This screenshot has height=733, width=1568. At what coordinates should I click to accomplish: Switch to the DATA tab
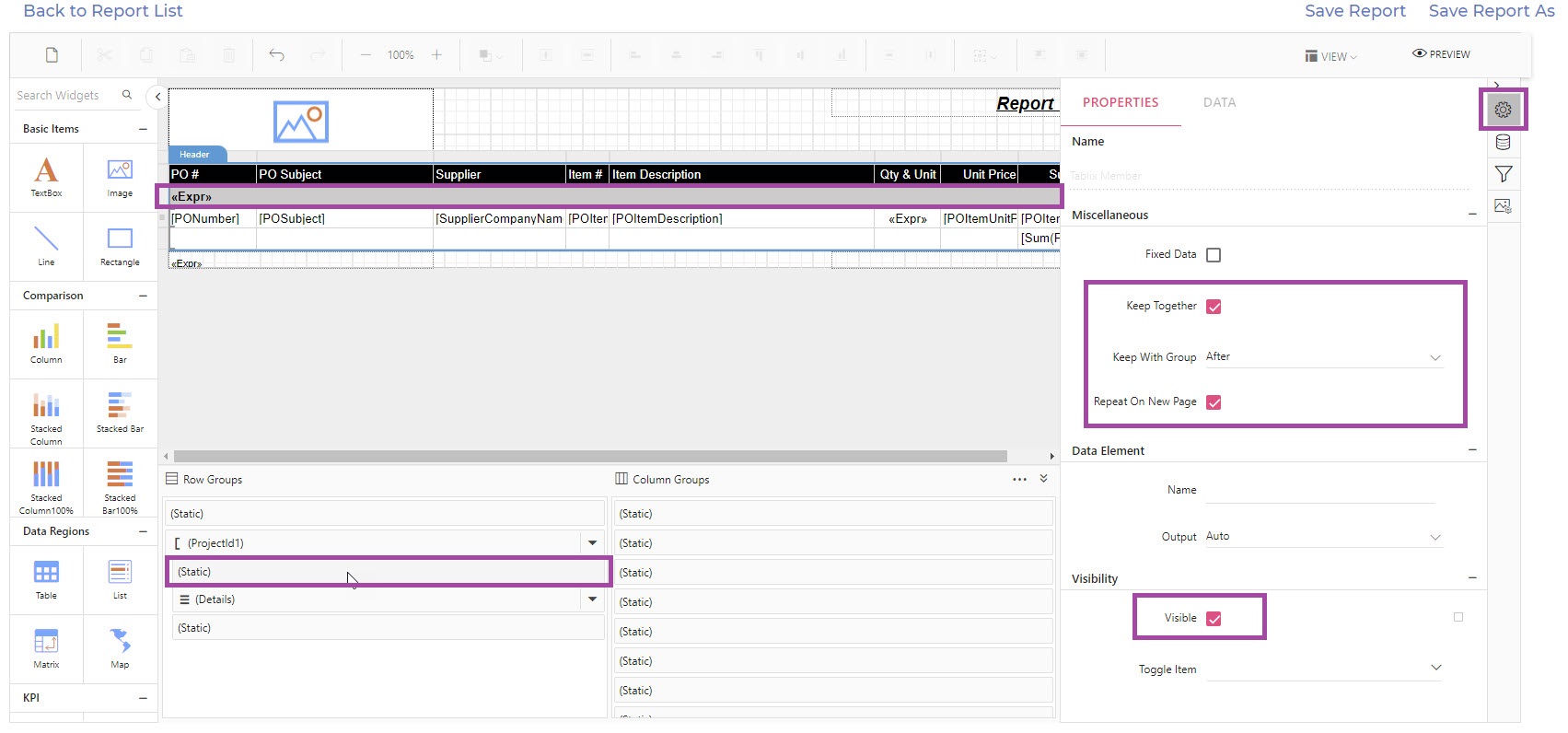1219,102
